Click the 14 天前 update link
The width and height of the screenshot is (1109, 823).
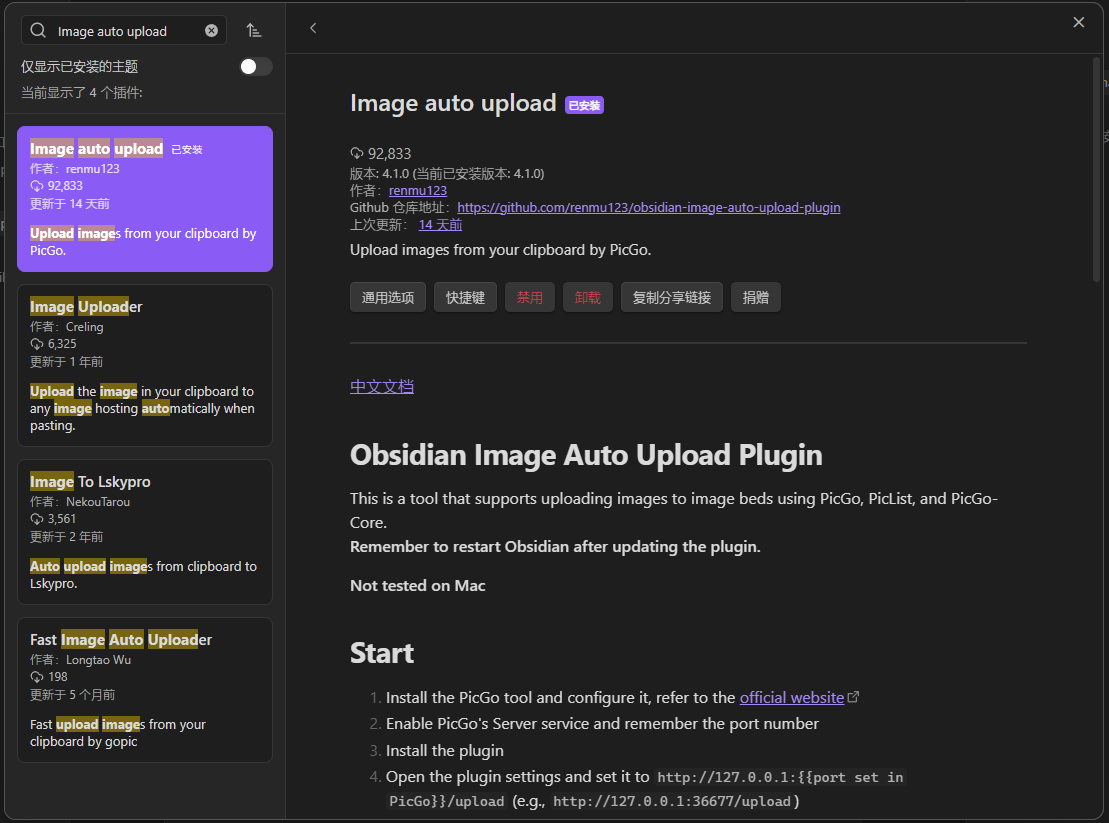point(440,224)
